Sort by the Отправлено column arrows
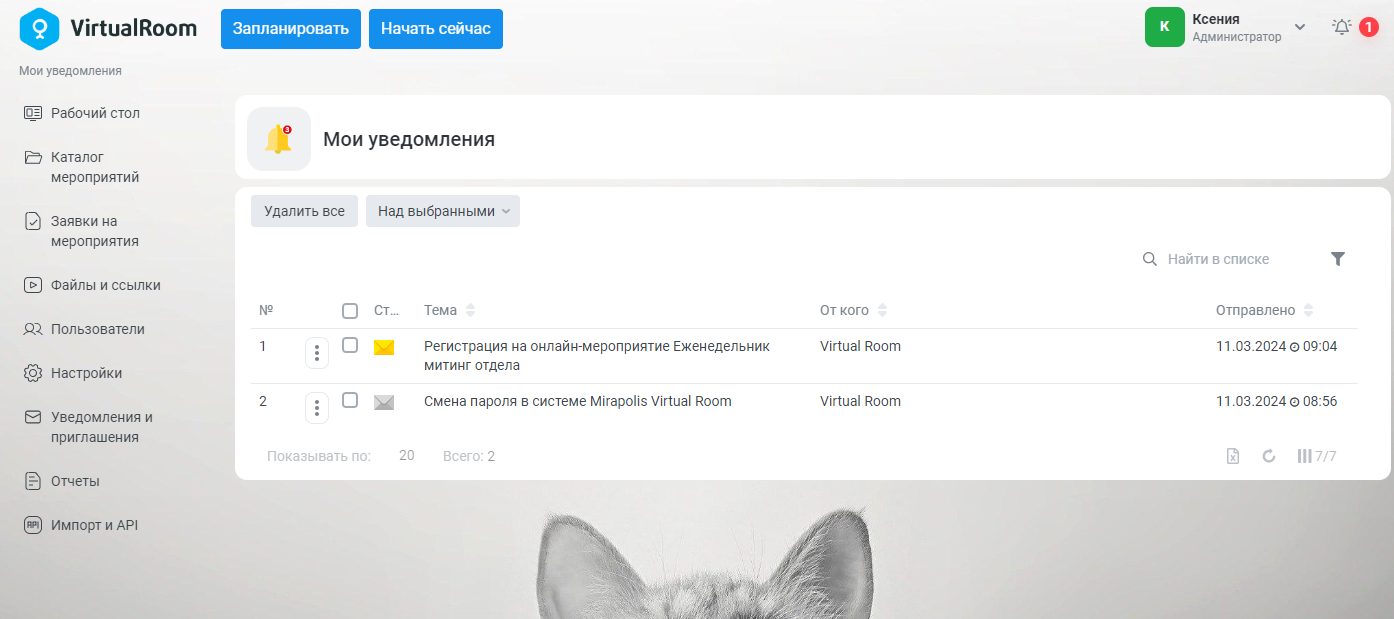This screenshot has height=619, width=1394. [x=1309, y=311]
